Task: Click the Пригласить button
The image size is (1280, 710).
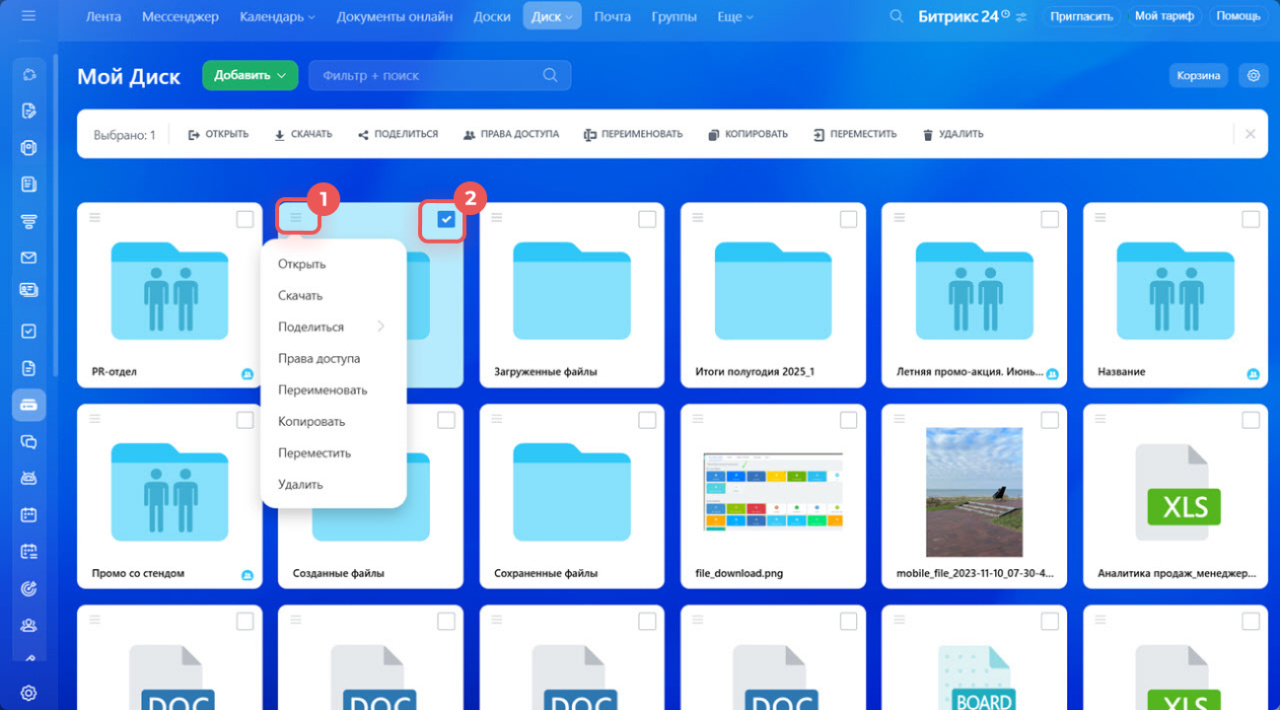Action: (x=1082, y=16)
